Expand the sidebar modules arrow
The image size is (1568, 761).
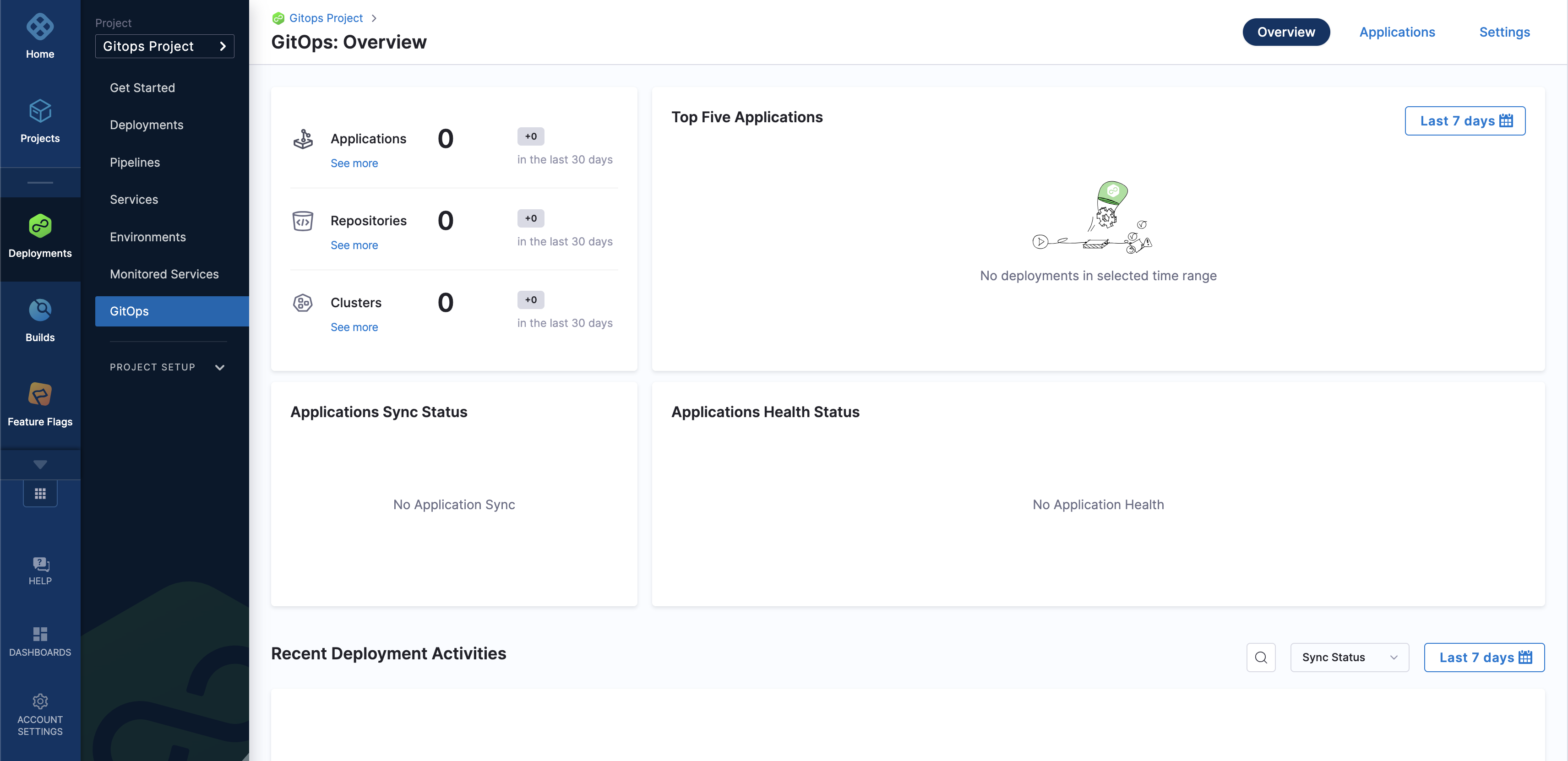39,464
